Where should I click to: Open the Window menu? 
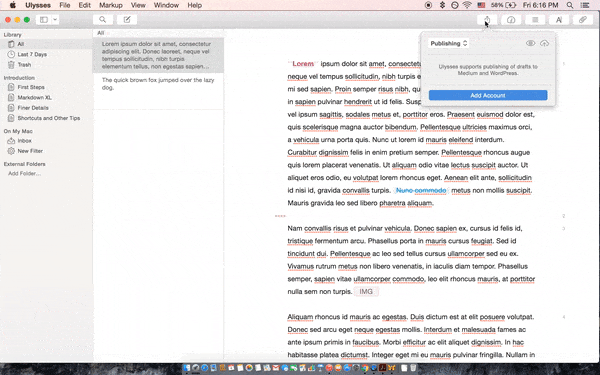pyautogui.click(x=166, y=5)
